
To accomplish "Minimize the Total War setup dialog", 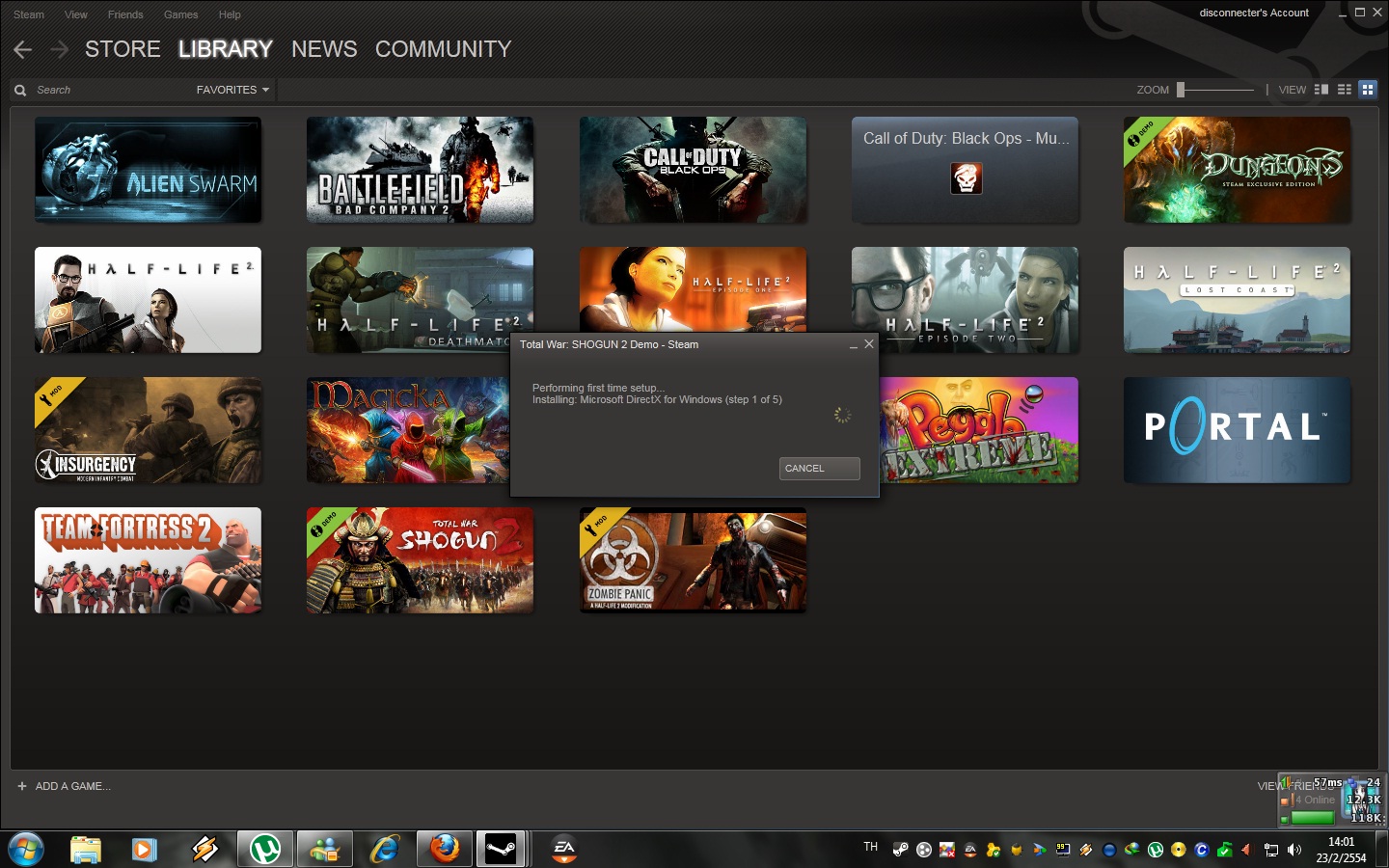I will tap(853, 345).
